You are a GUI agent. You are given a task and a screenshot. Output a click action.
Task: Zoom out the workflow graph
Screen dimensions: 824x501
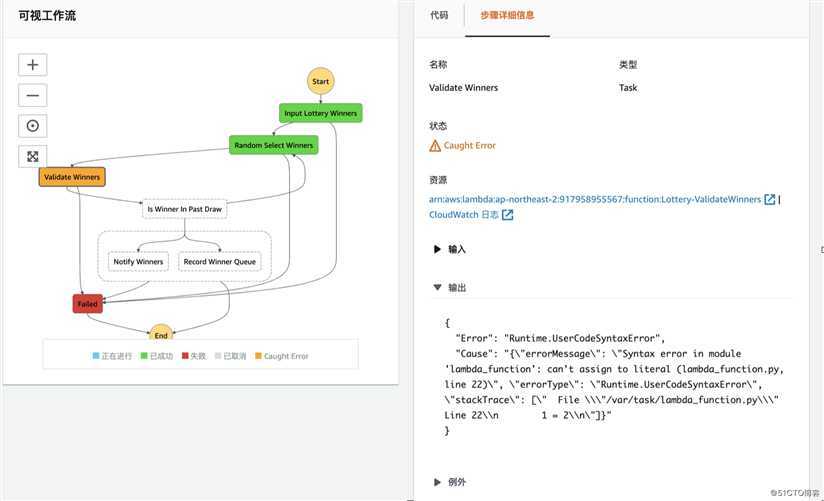point(33,95)
